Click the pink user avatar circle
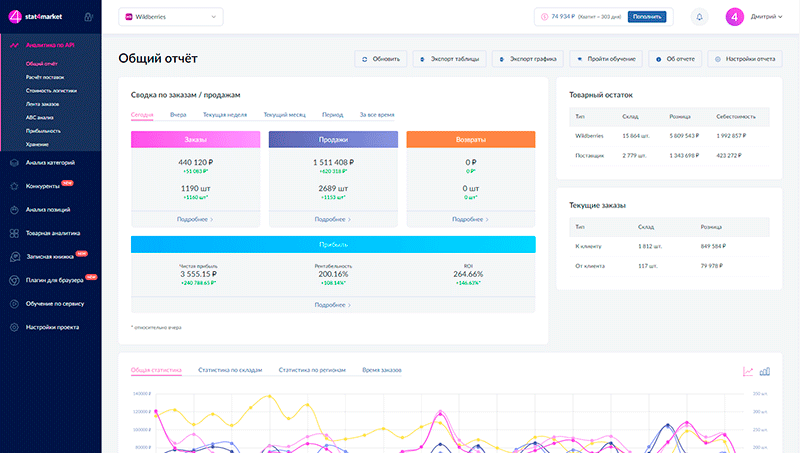Viewport: 800px width, 453px height. click(x=735, y=17)
